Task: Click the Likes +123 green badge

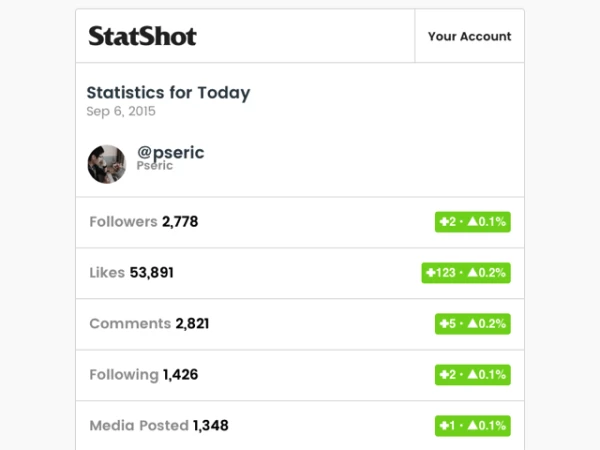Action: coord(466,273)
